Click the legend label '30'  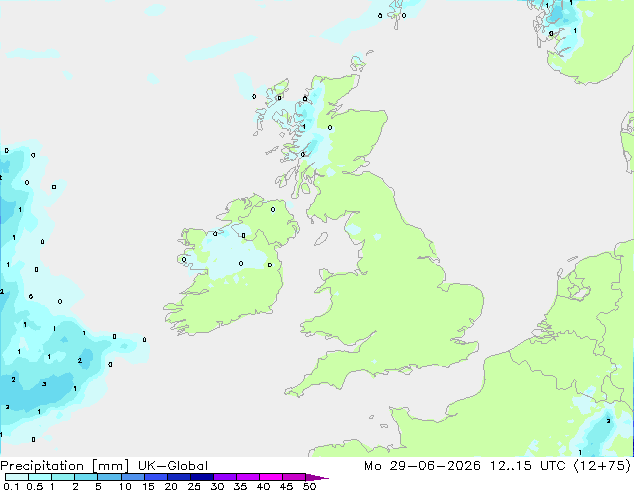pos(217,486)
